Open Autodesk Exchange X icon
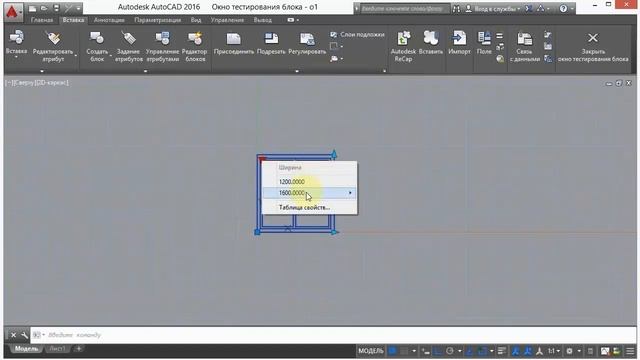Screen dimensions: 640x360 click(529, 8)
